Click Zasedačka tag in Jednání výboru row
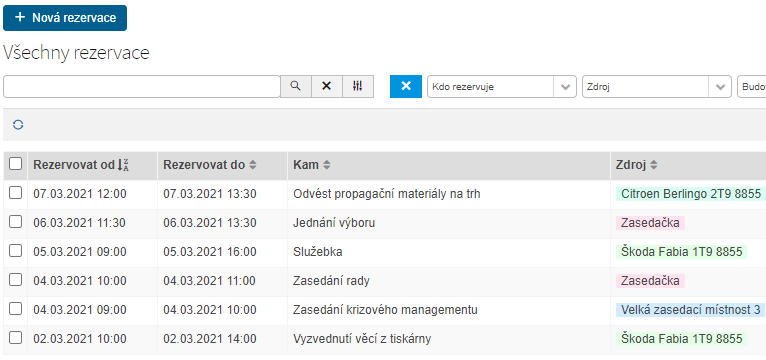766x360 pixels. click(650, 223)
